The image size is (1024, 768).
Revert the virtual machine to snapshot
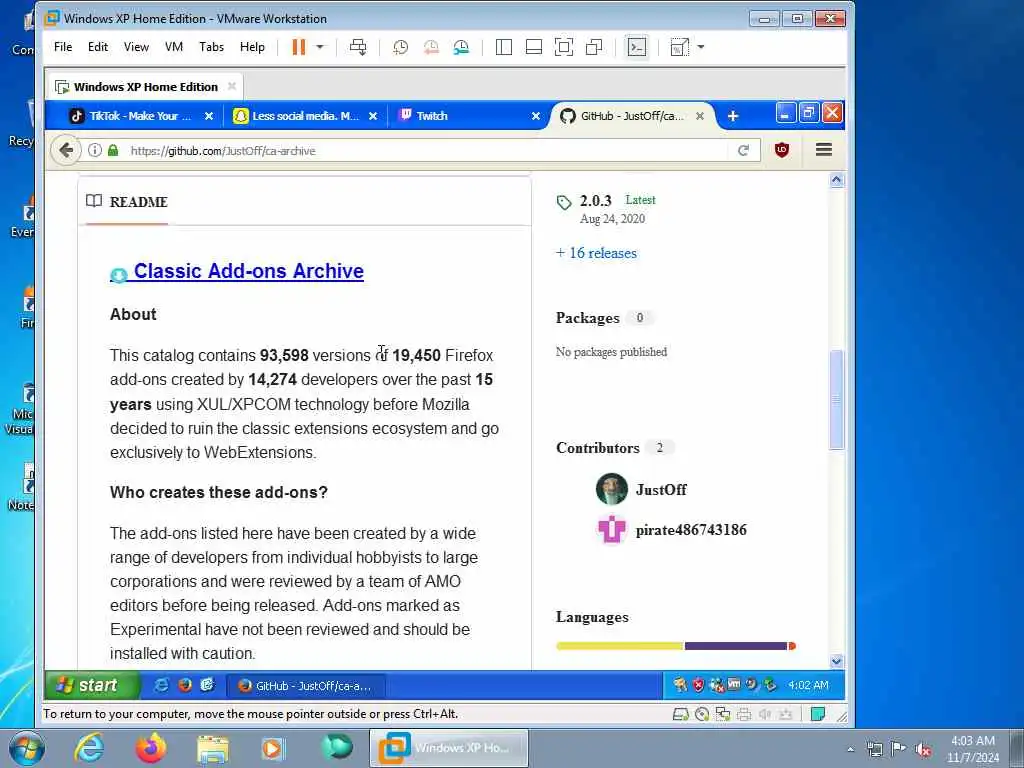click(431, 47)
